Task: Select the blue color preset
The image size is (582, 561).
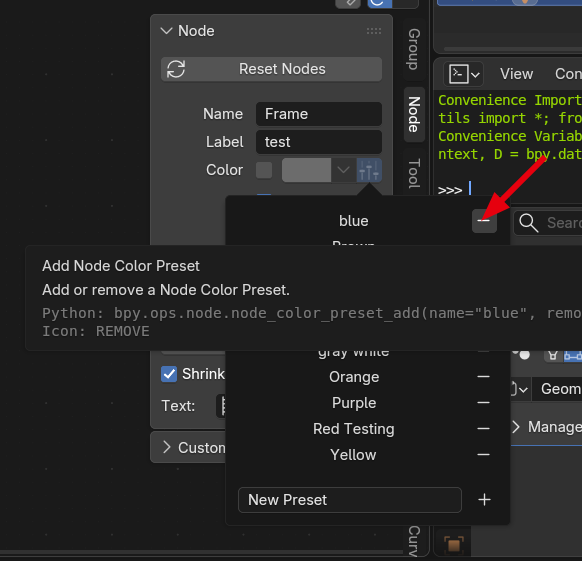Action: (x=354, y=221)
